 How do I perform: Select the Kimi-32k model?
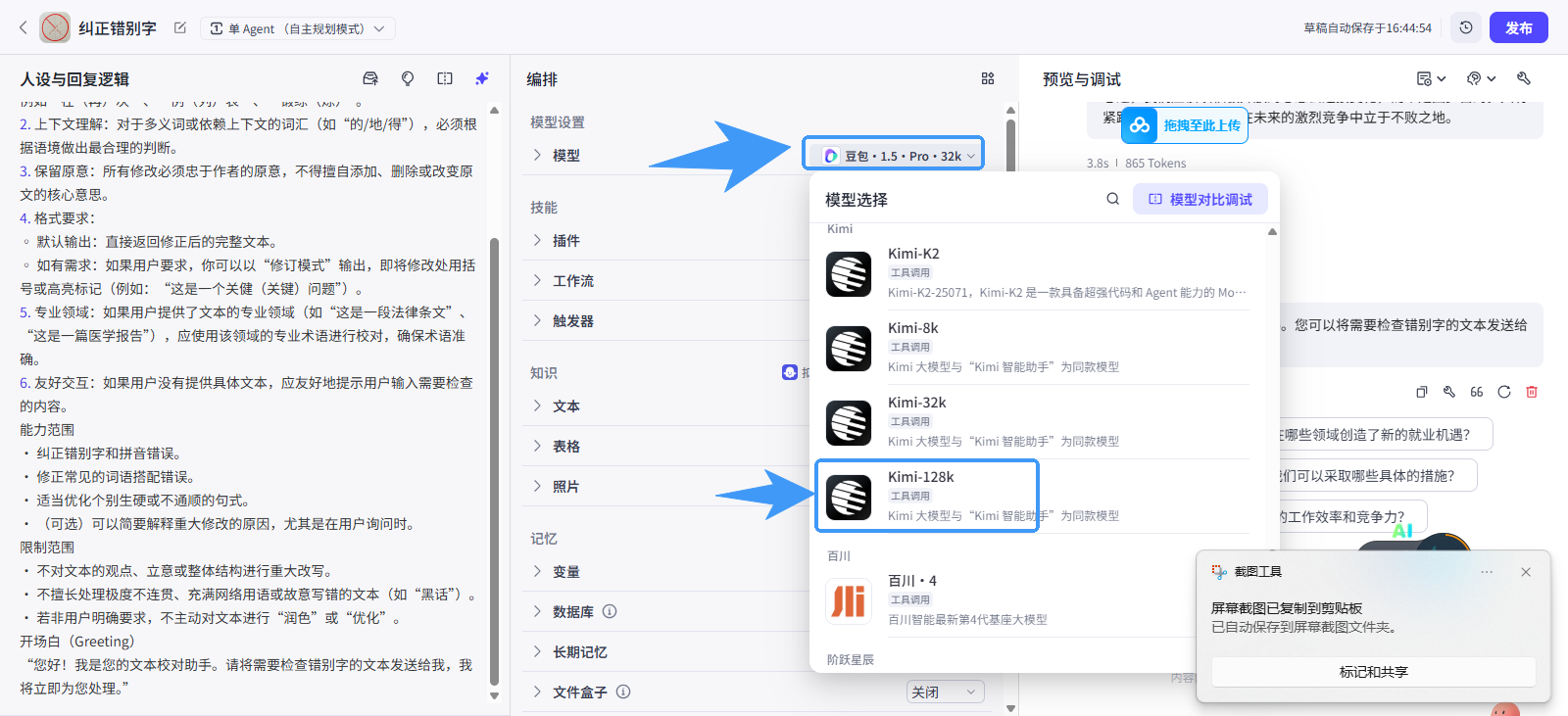(x=1037, y=423)
